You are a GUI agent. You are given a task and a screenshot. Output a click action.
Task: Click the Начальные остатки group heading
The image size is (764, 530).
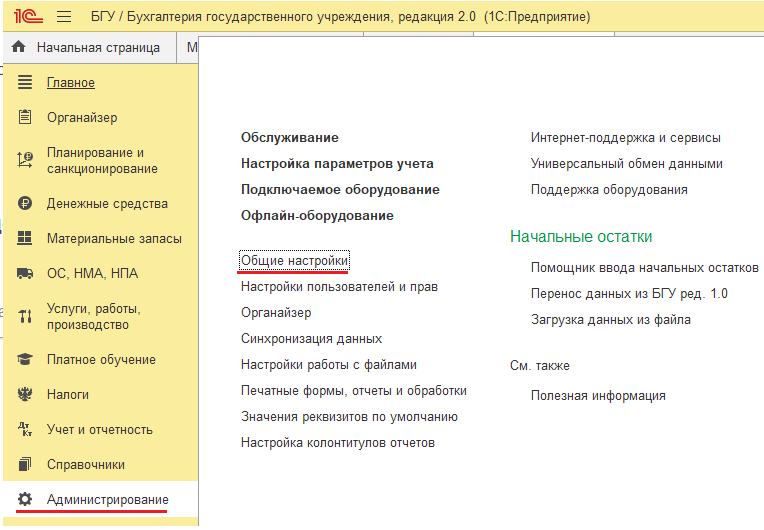pyautogui.click(x=581, y=237)
